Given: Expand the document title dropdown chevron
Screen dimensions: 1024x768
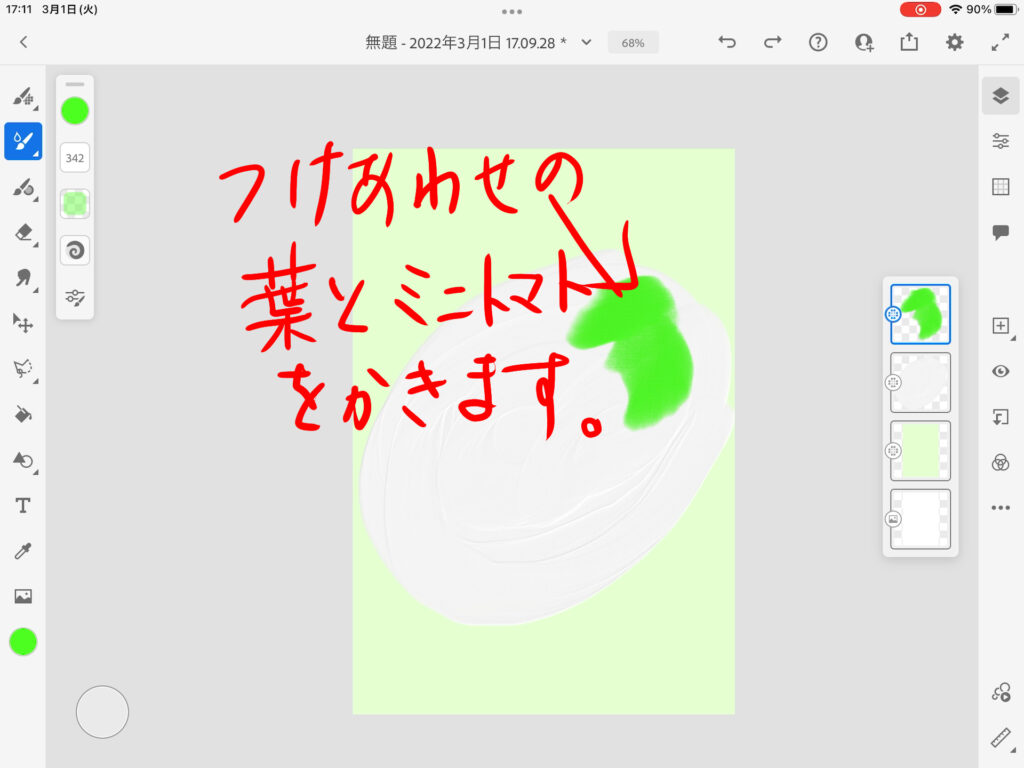Looking at the screenshot, I should pos(587,42).
